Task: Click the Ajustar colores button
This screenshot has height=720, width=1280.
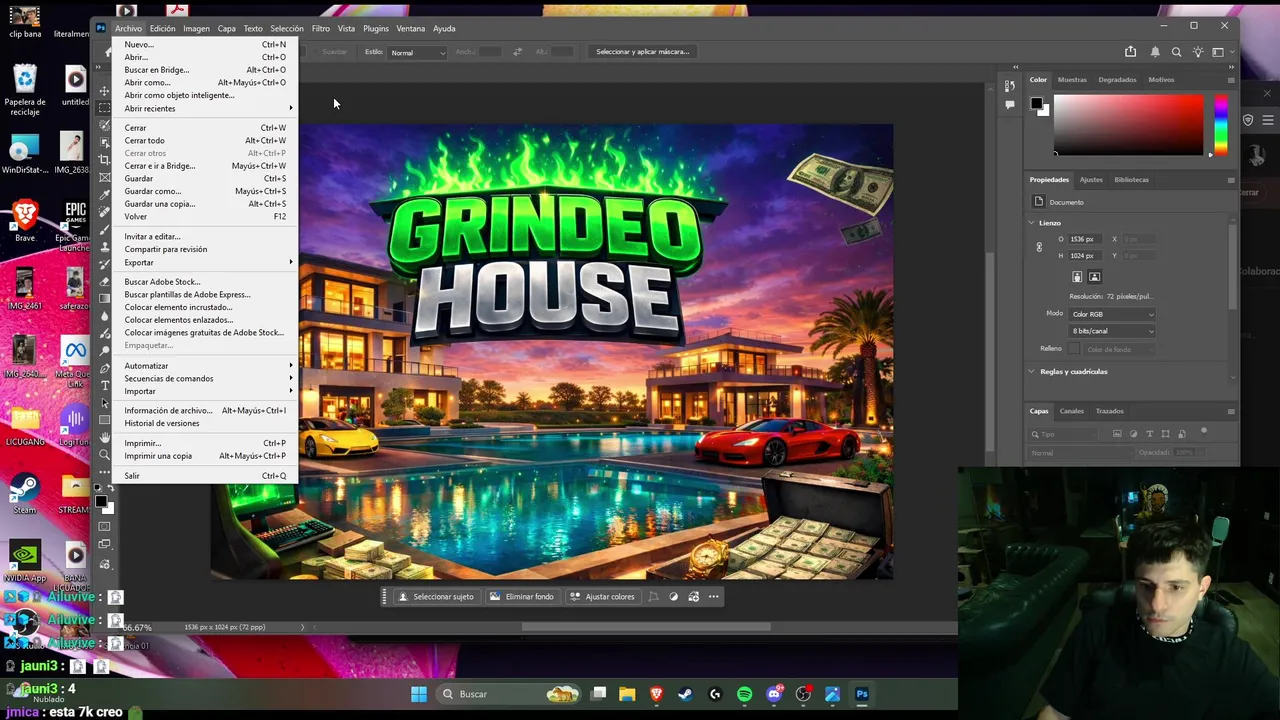Action: pos(602,597)
